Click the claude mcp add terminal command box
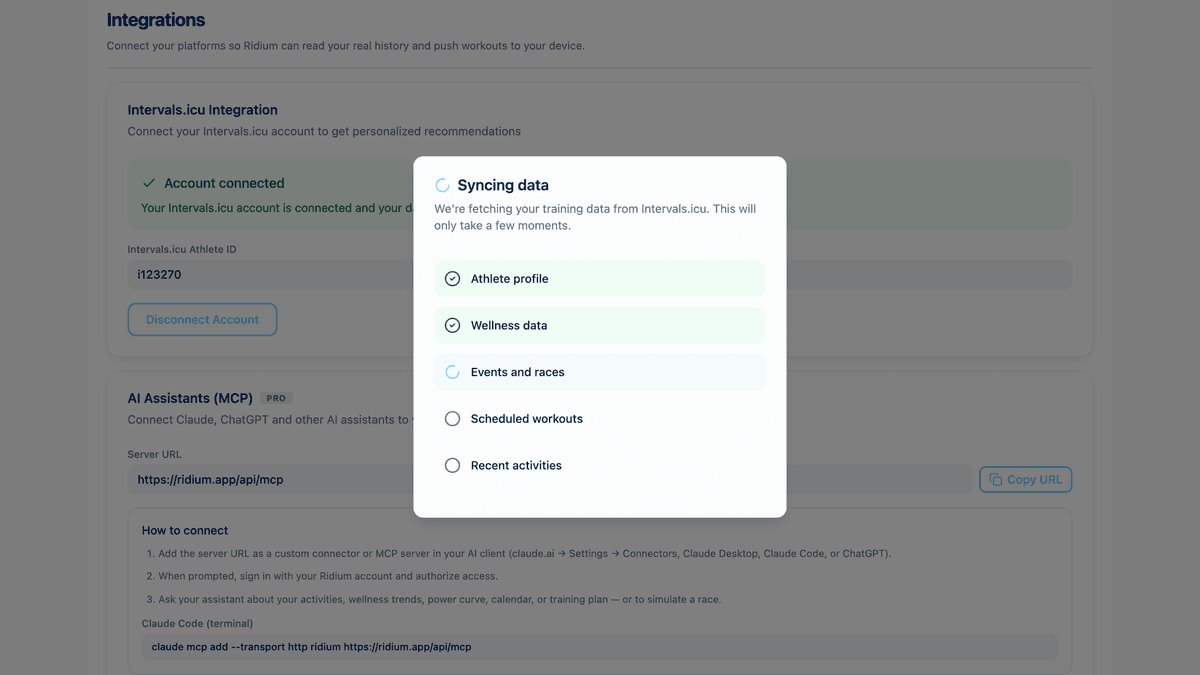 [x=600, y=647]
